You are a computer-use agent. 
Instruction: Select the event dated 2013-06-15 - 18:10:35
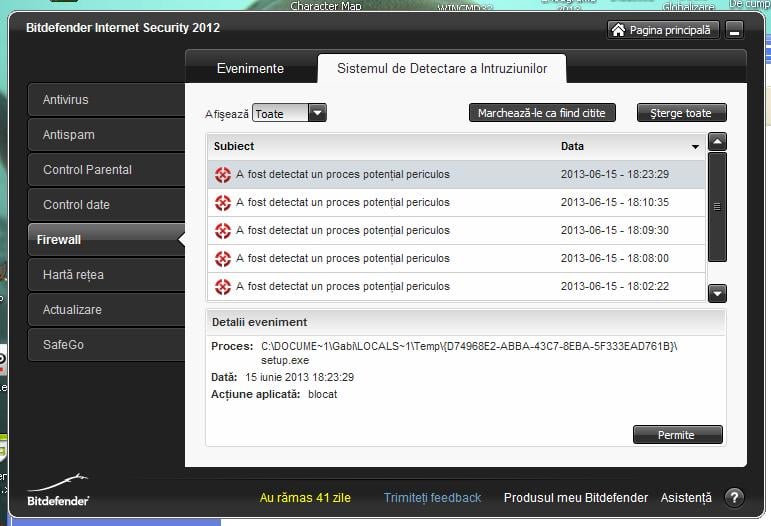pos(456,203)
